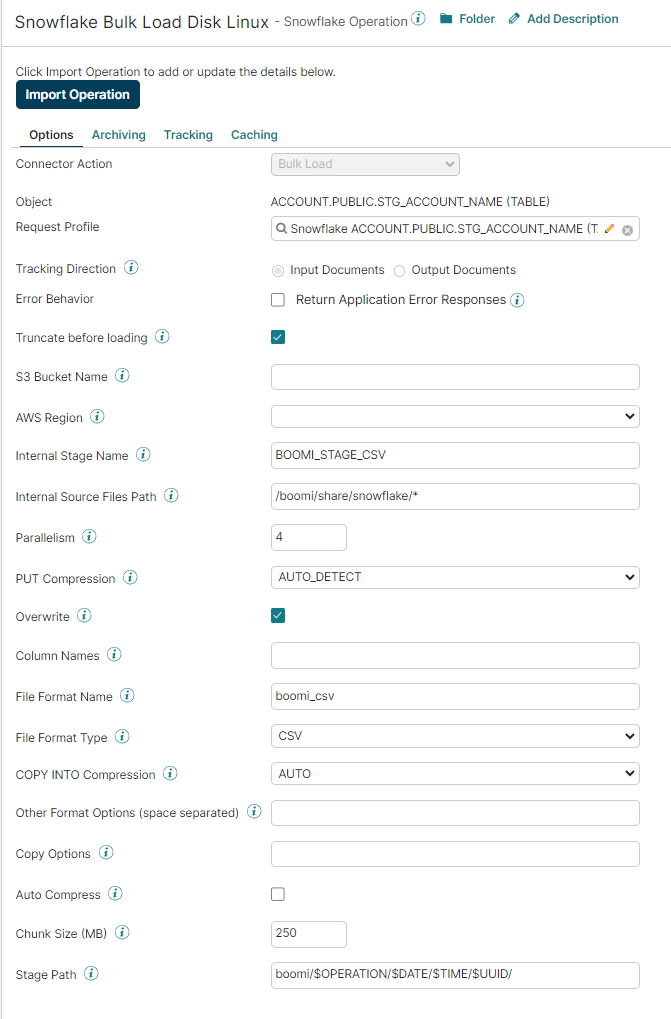Click the info icon next to Internal Stage Name
Image resolution: width=671 pixels, height=1019 pixels.
coord(143,455)
